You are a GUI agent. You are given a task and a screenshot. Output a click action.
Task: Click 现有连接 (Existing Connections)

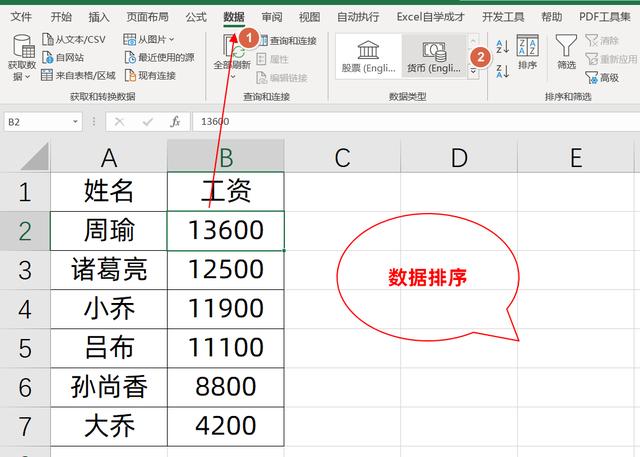coord(150,75)
